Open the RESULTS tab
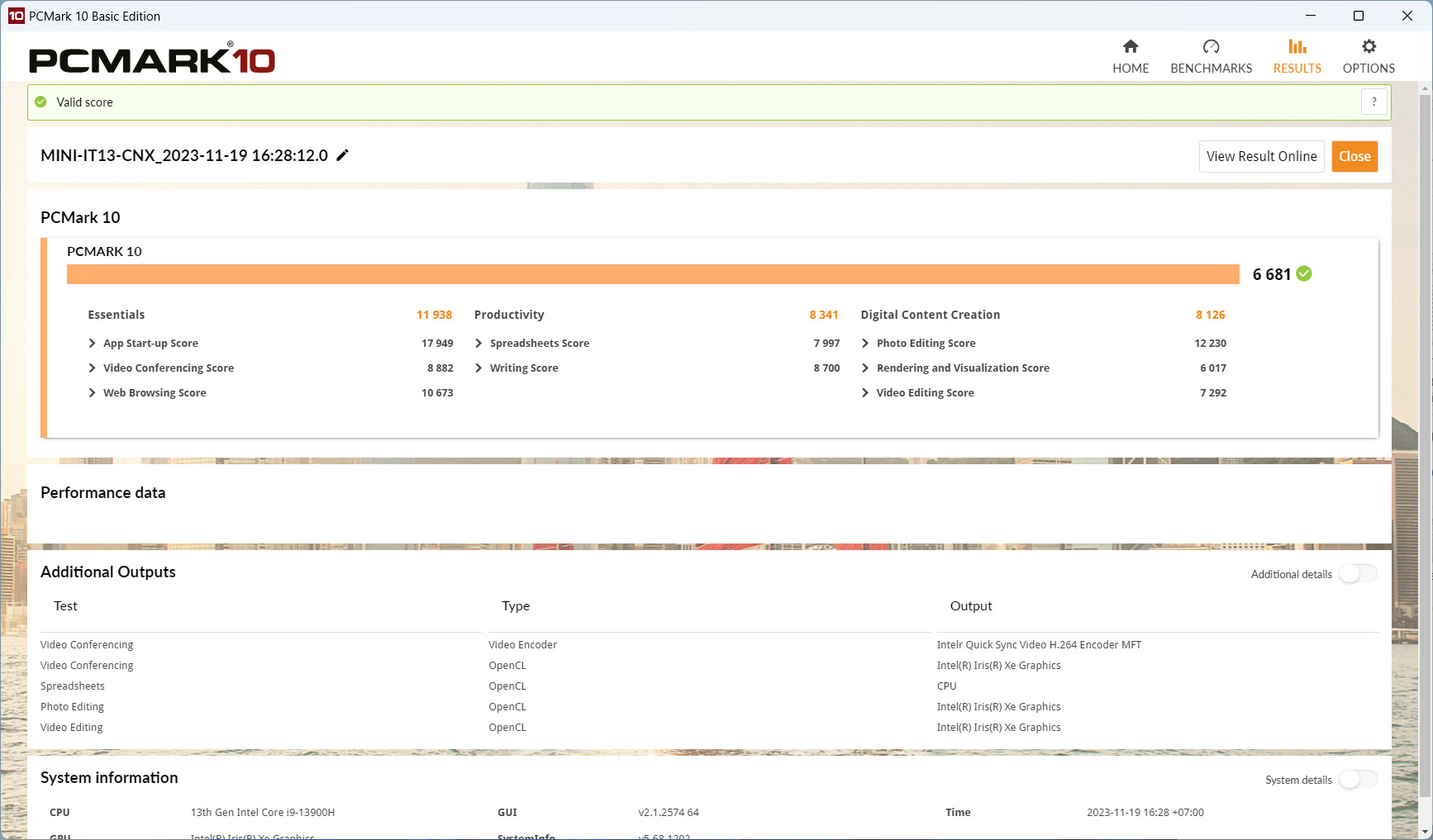 pyautogui.click(x=1297, y=57)
